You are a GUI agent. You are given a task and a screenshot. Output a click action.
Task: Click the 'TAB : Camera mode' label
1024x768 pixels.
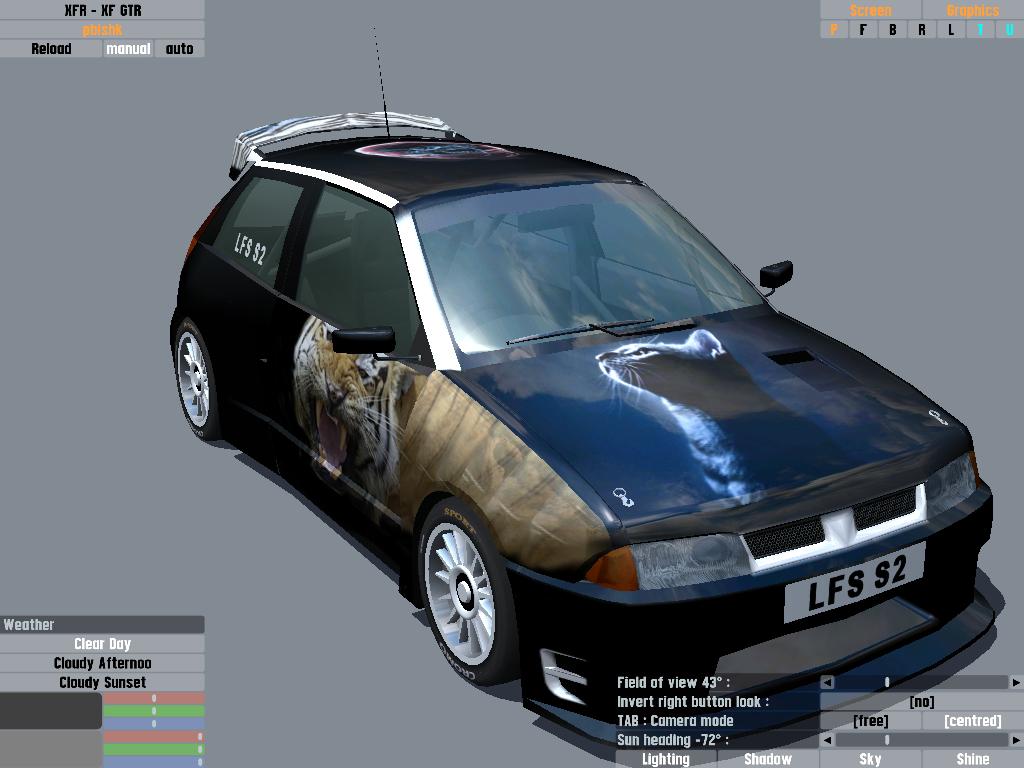[x=675, y=720]
